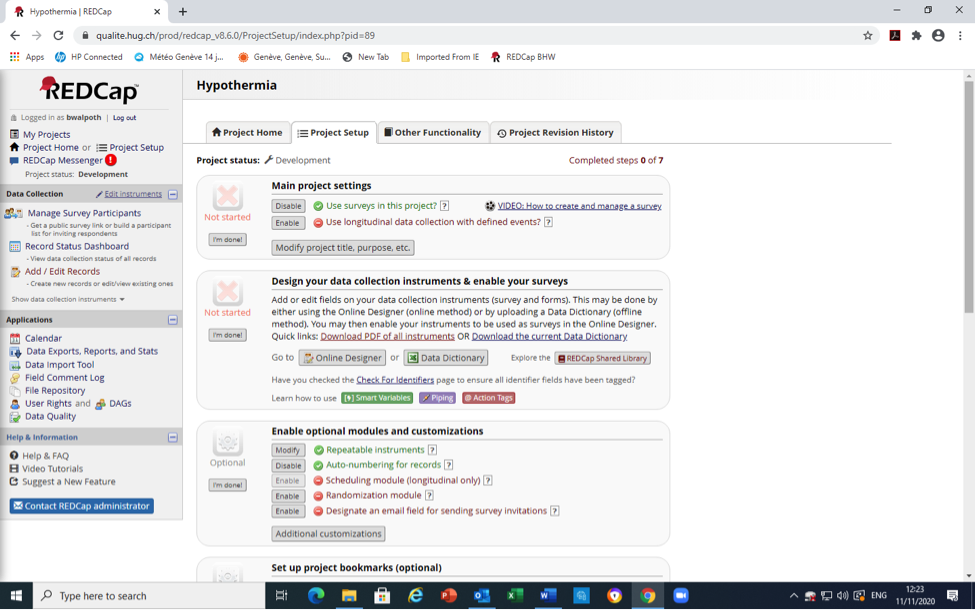The image size is (975, 610).
Task: Open the REDCap BHW bookmark
Action: (523, 57)
